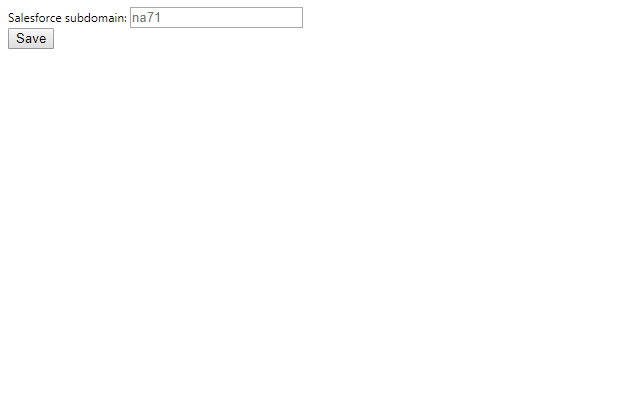Click inside the empty subdomain entry box
This screenshot has height=400, width=640.
click(x=216, y=18)
